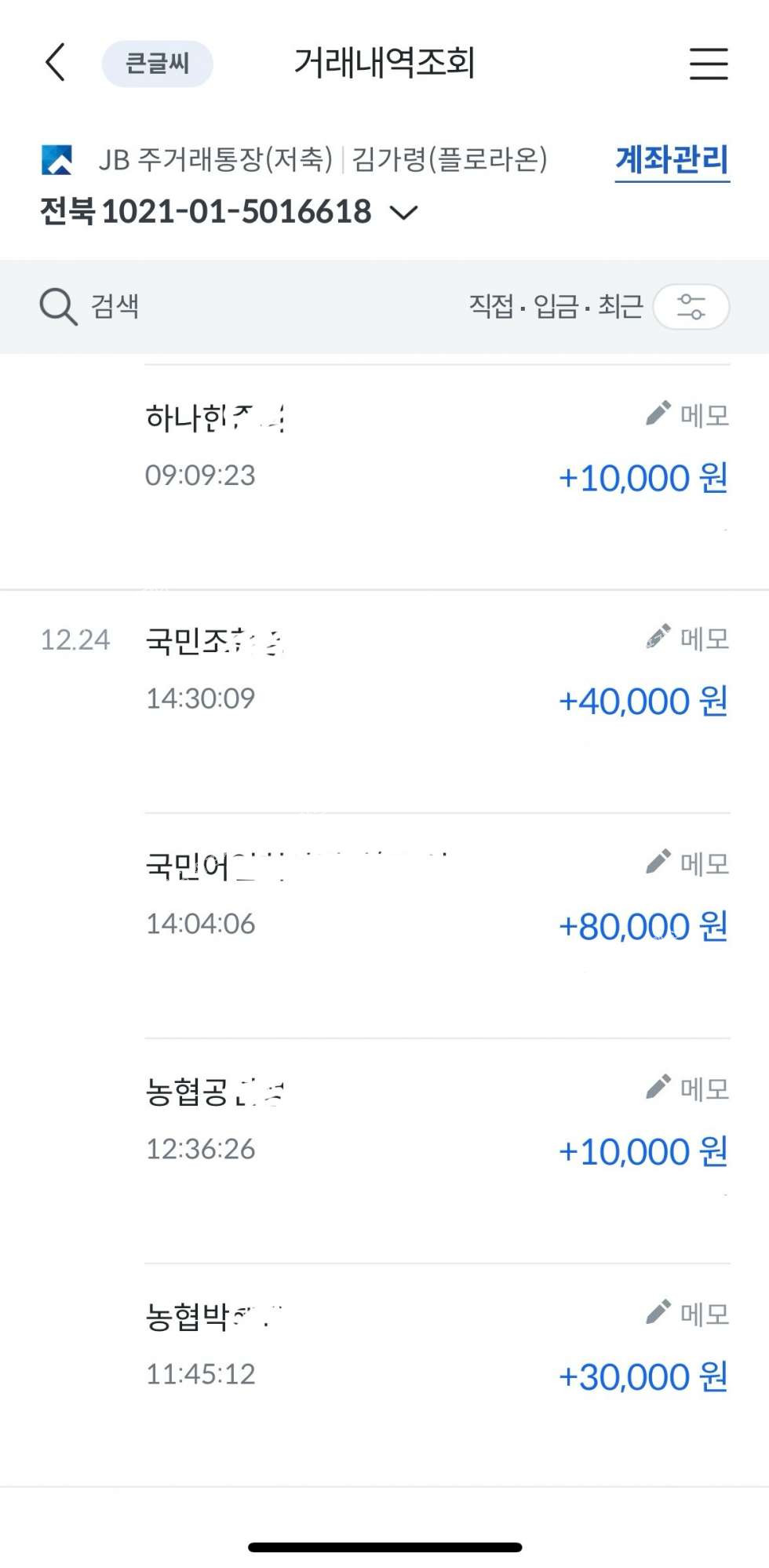Tap memo pencil for 09:09:23 transaction
The height and width of the screenshot is (1568, 769).
point(658,414)
